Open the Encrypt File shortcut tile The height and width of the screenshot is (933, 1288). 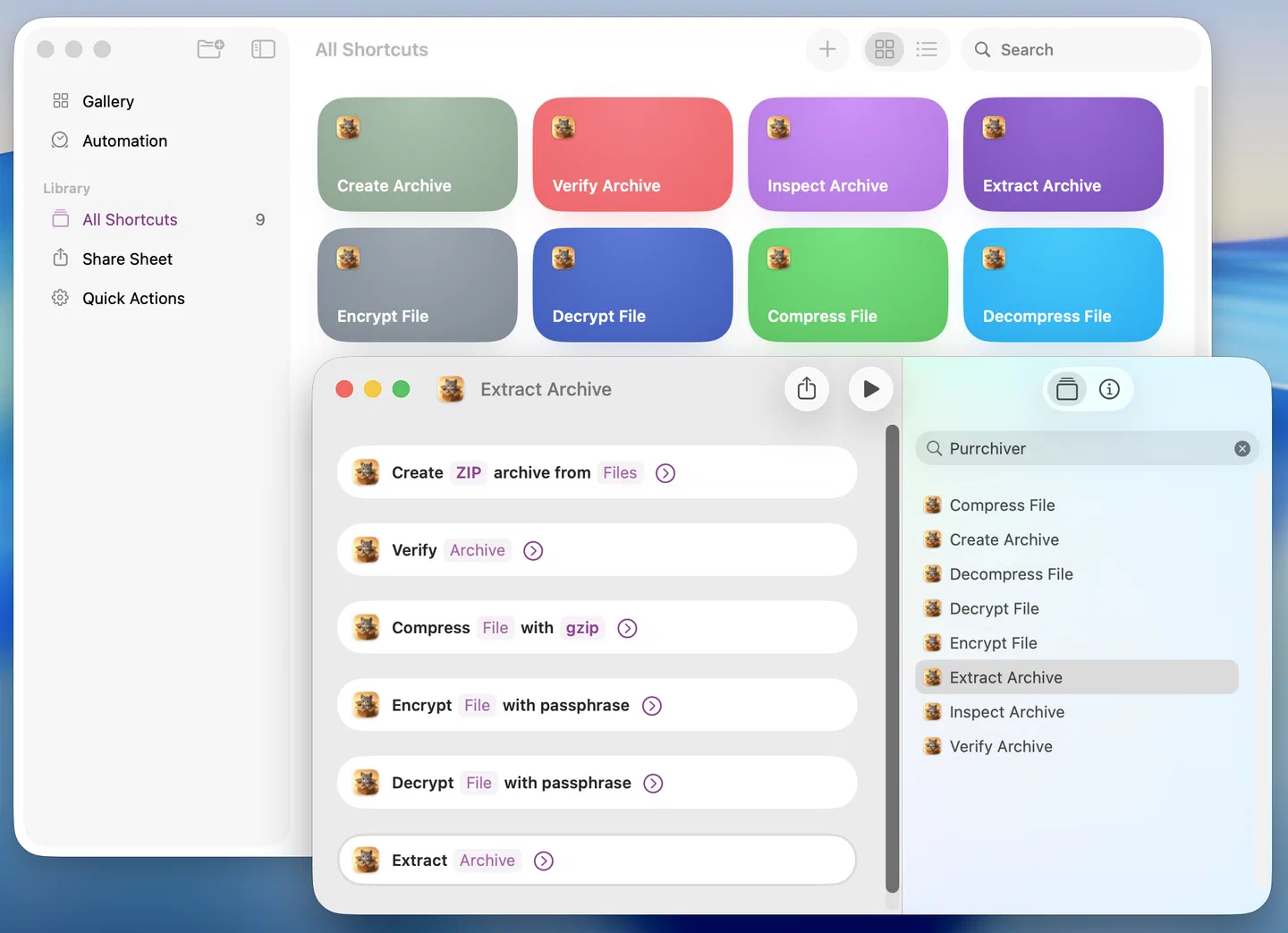[418, 284]
